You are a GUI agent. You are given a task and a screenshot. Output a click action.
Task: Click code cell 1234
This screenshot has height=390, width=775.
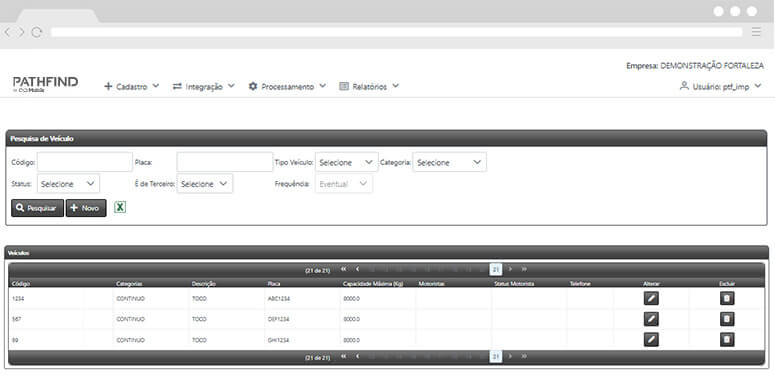tap(18, 299)
